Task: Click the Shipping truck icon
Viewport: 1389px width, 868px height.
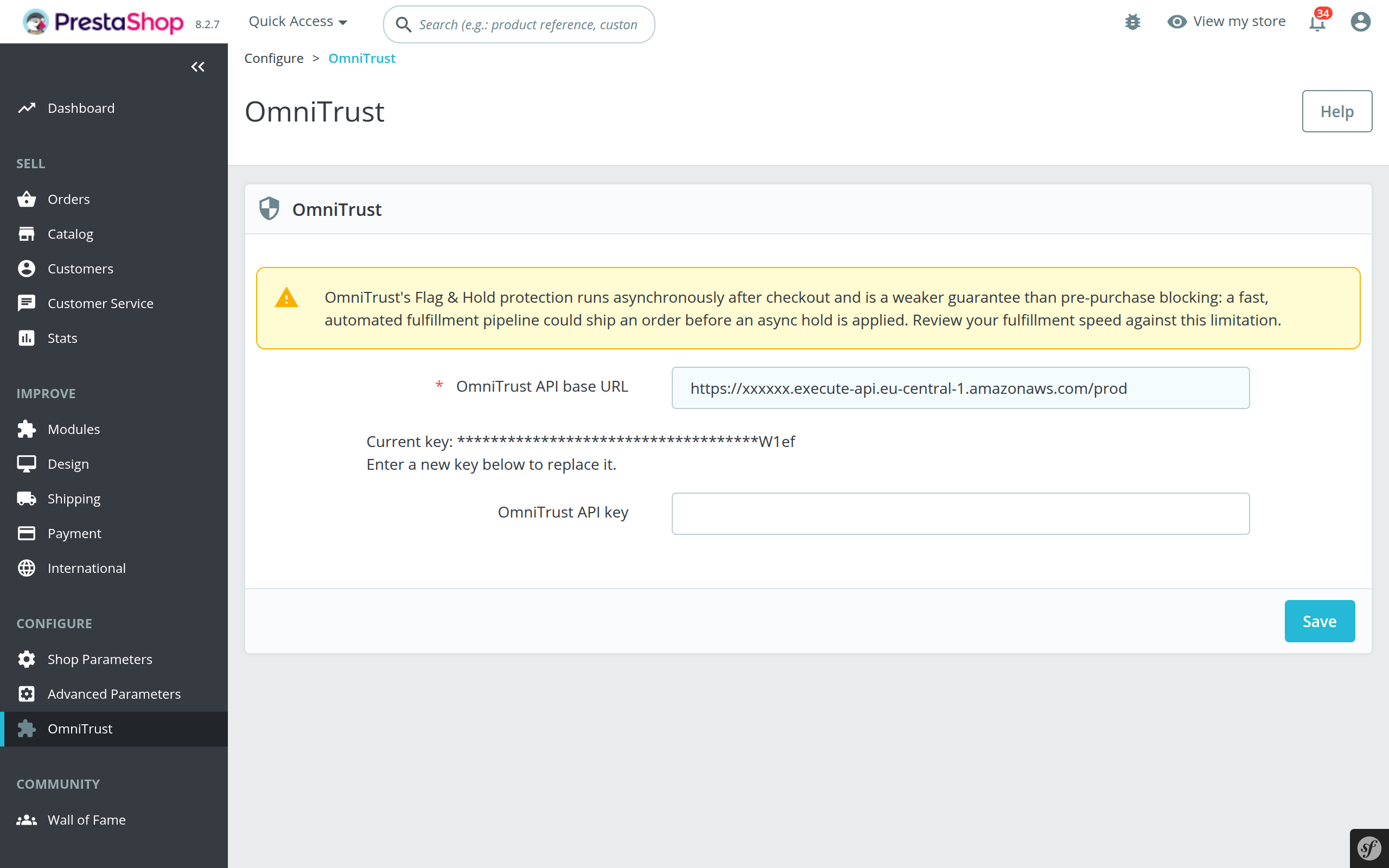Action: [27, 499]
